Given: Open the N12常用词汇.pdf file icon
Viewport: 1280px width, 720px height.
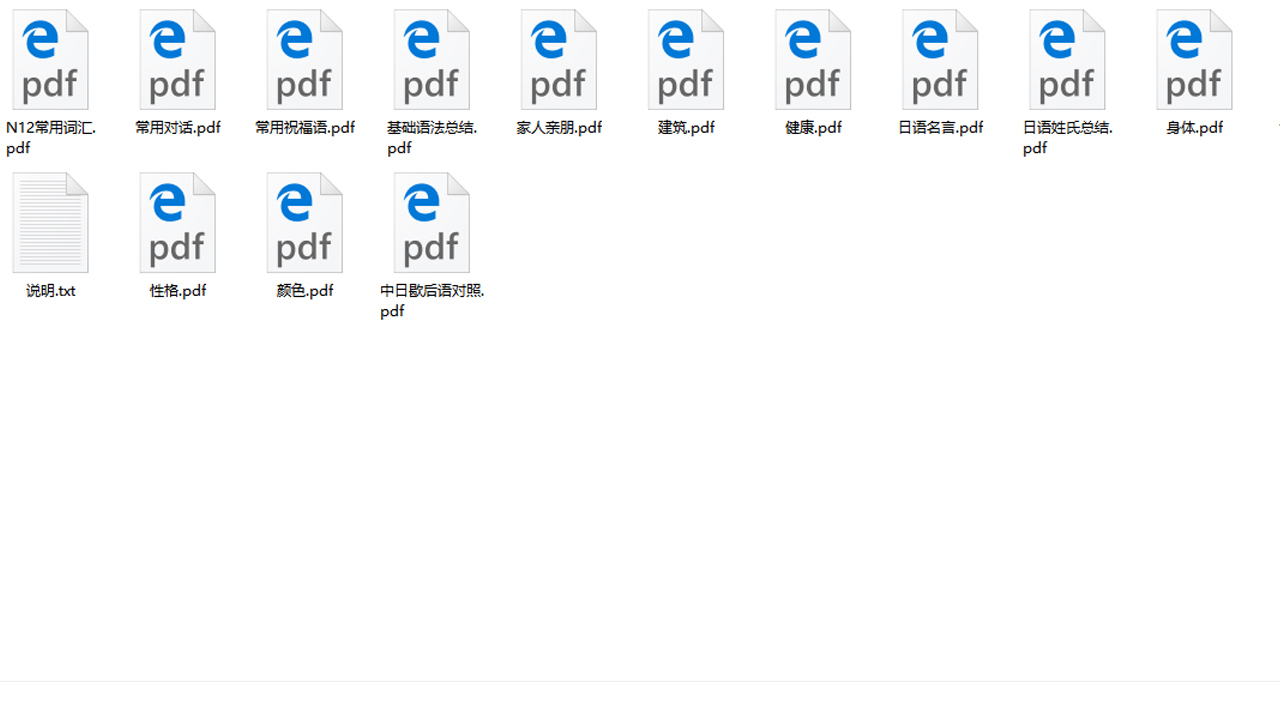Looking at the screenshot, I should (50, 58).
